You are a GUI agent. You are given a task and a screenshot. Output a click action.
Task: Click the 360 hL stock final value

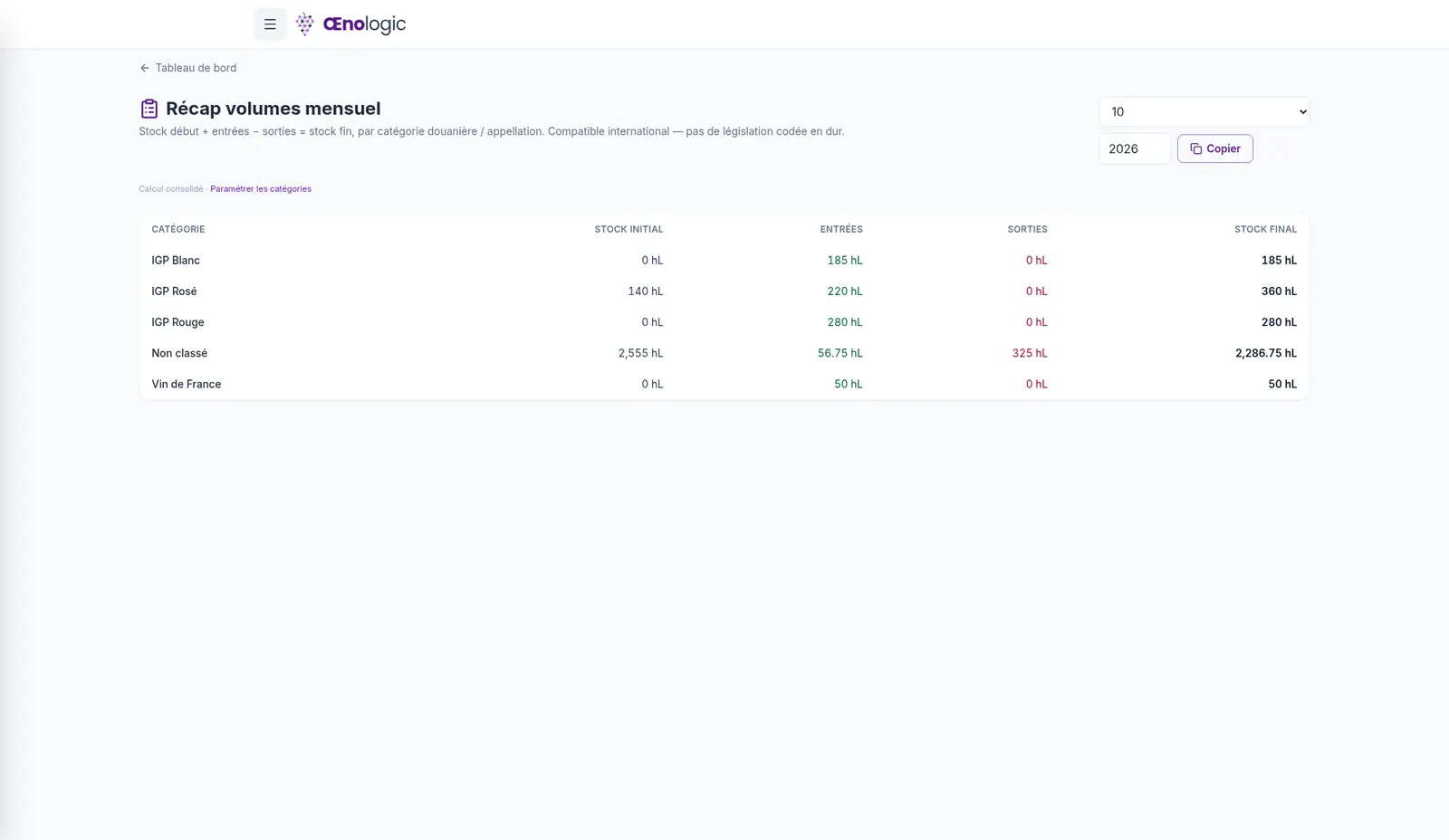click(x=1279, y=291)
